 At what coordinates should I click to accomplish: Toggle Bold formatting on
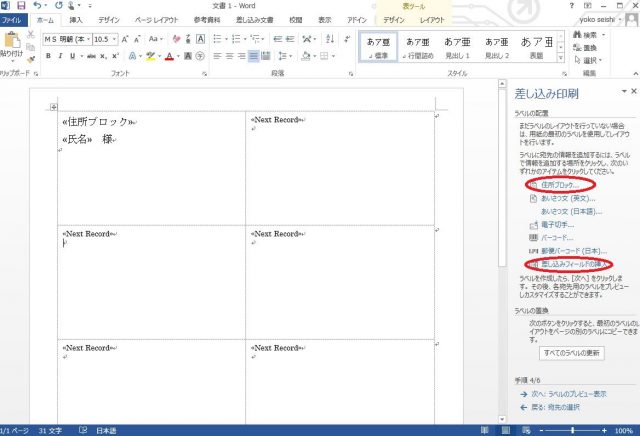pyautogui.click(x=47, y=56)
